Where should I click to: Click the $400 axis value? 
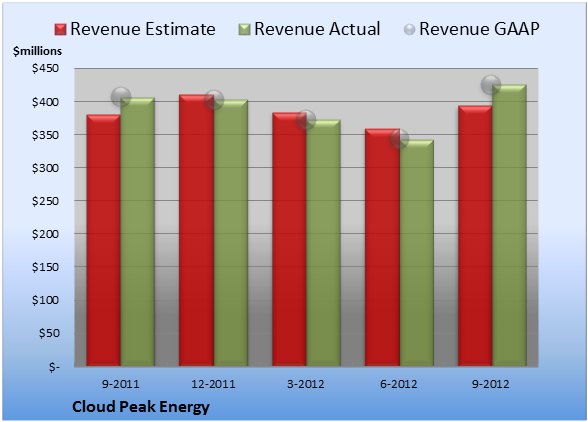(45, 102)
